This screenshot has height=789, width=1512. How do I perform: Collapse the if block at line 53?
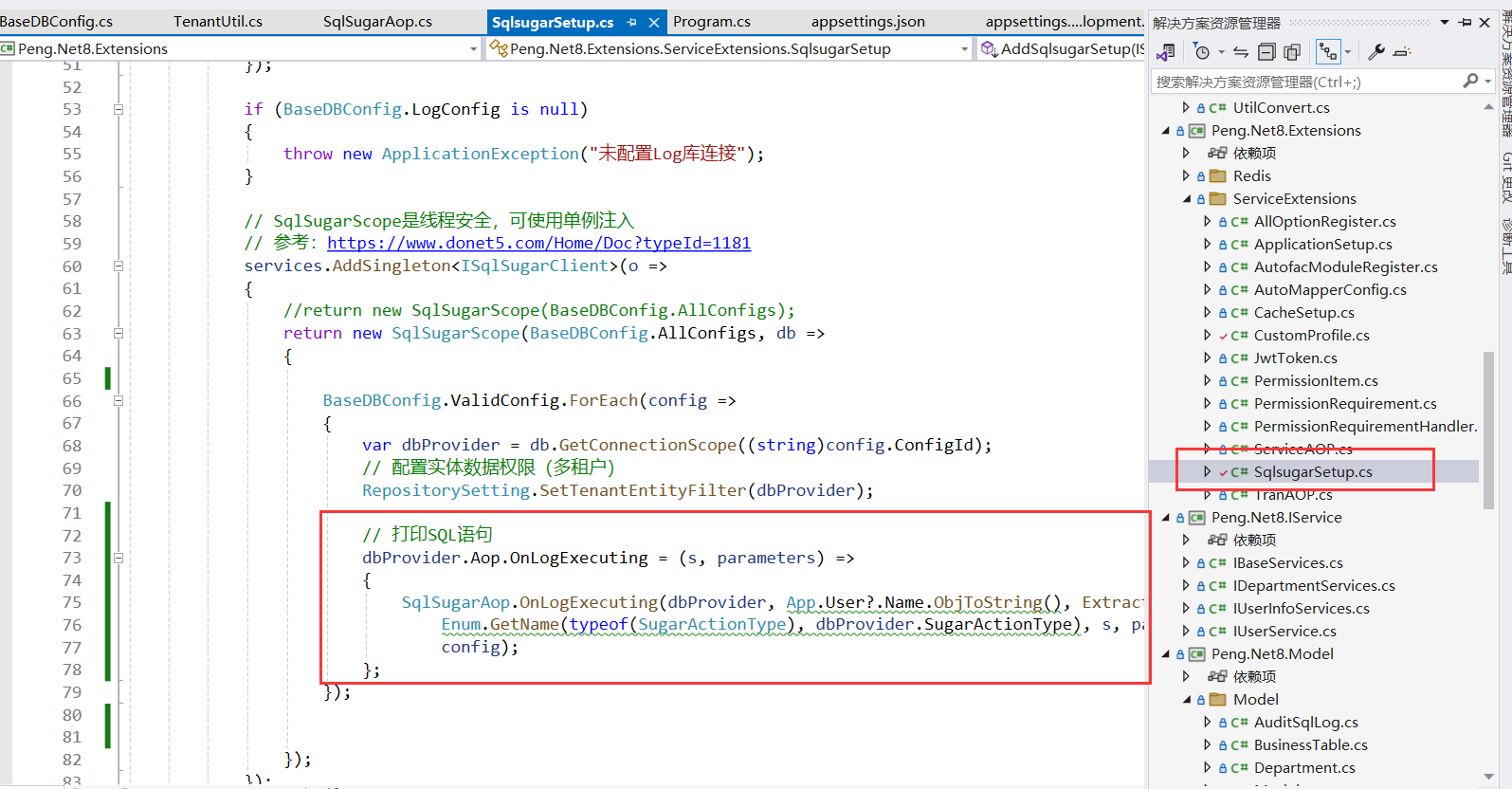click(x=118, y=109)
